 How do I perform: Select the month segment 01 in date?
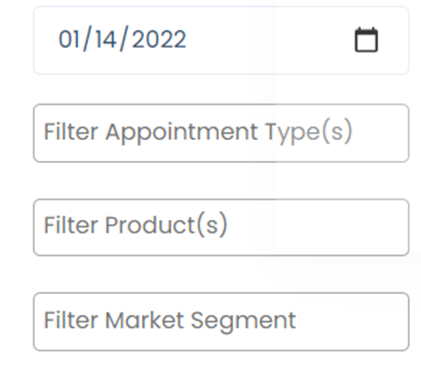pos(69,39)
